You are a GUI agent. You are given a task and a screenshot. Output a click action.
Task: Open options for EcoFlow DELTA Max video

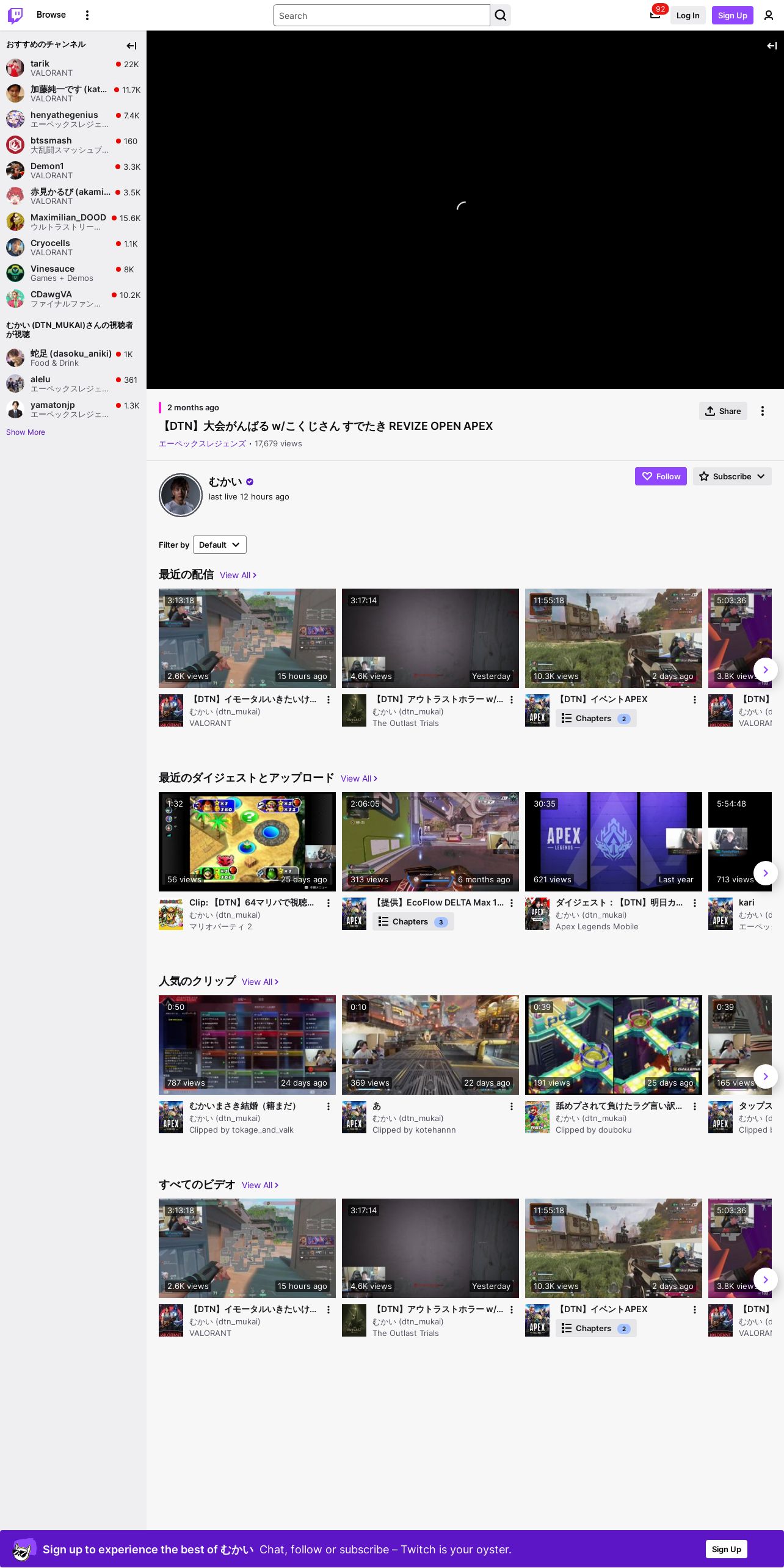(x=512, y=903)
